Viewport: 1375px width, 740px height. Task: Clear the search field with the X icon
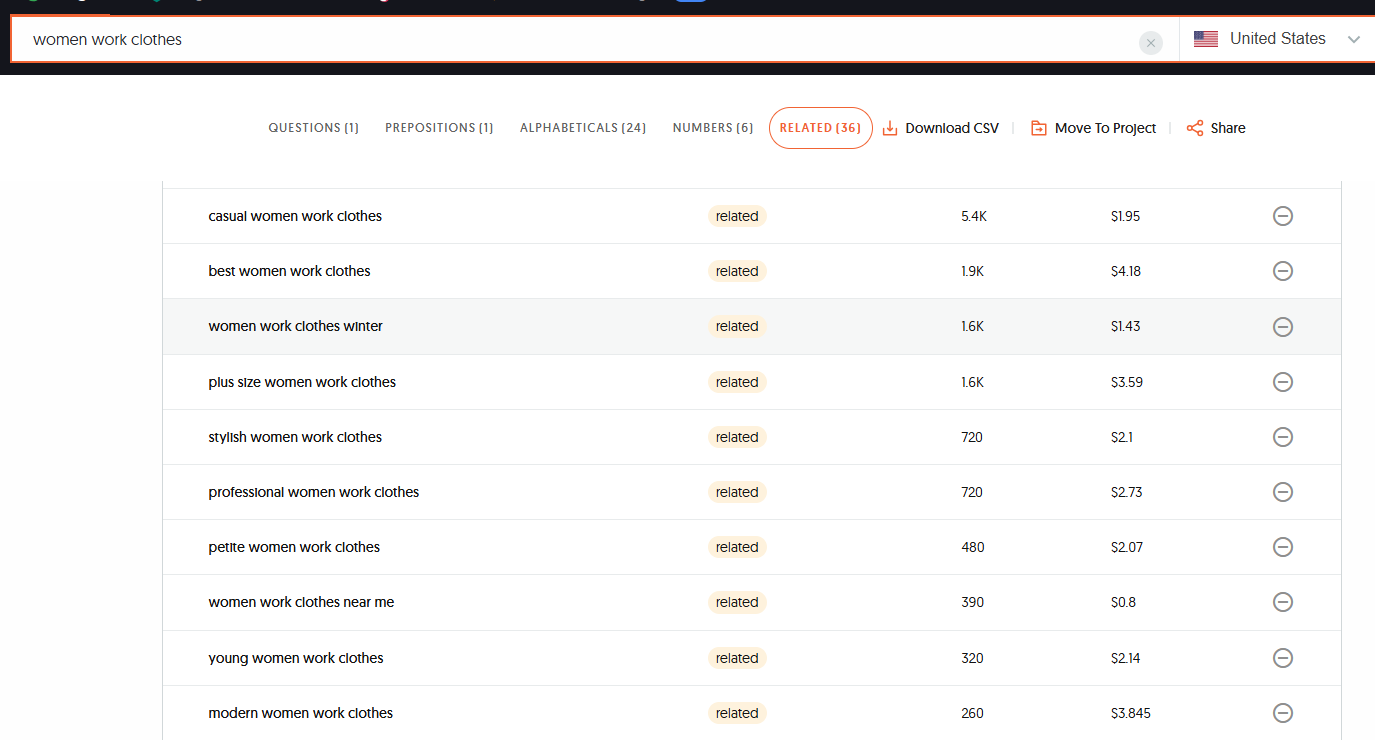(x=1150, y=43)
